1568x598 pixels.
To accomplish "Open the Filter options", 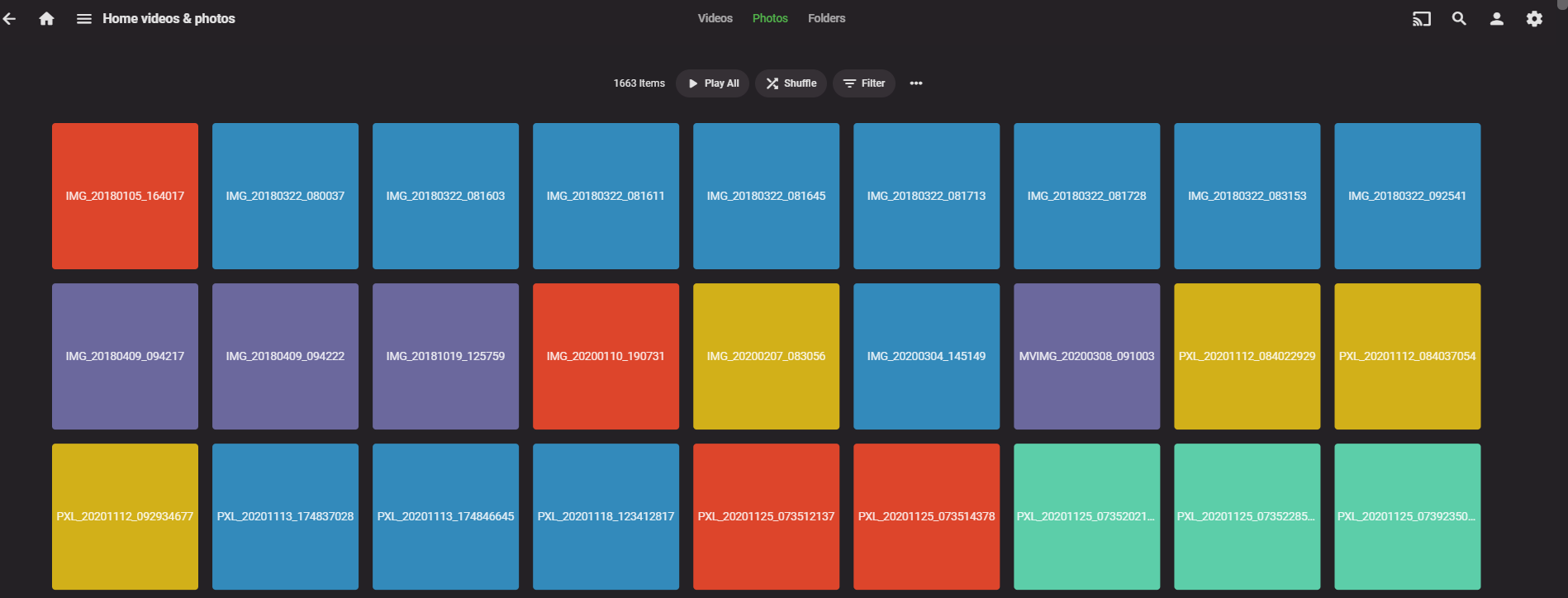I will click(x=864, y=83).
